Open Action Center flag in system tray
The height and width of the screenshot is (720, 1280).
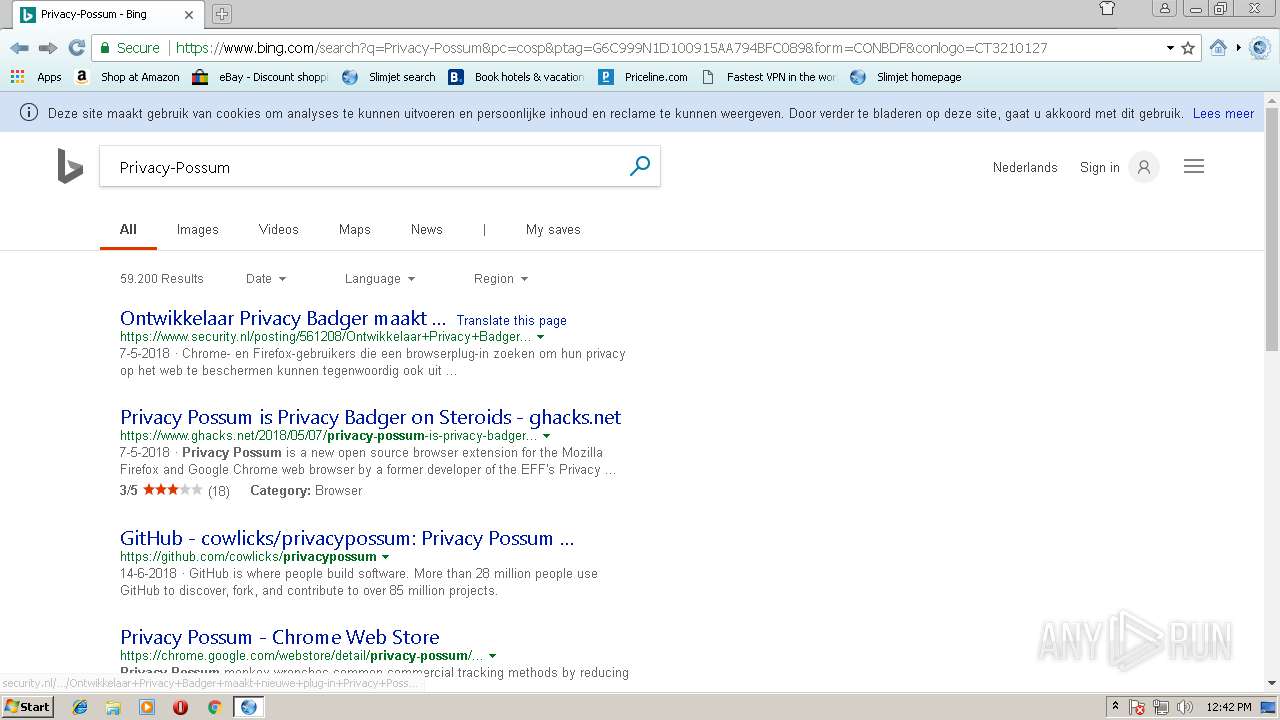(x=1137, y=707)
